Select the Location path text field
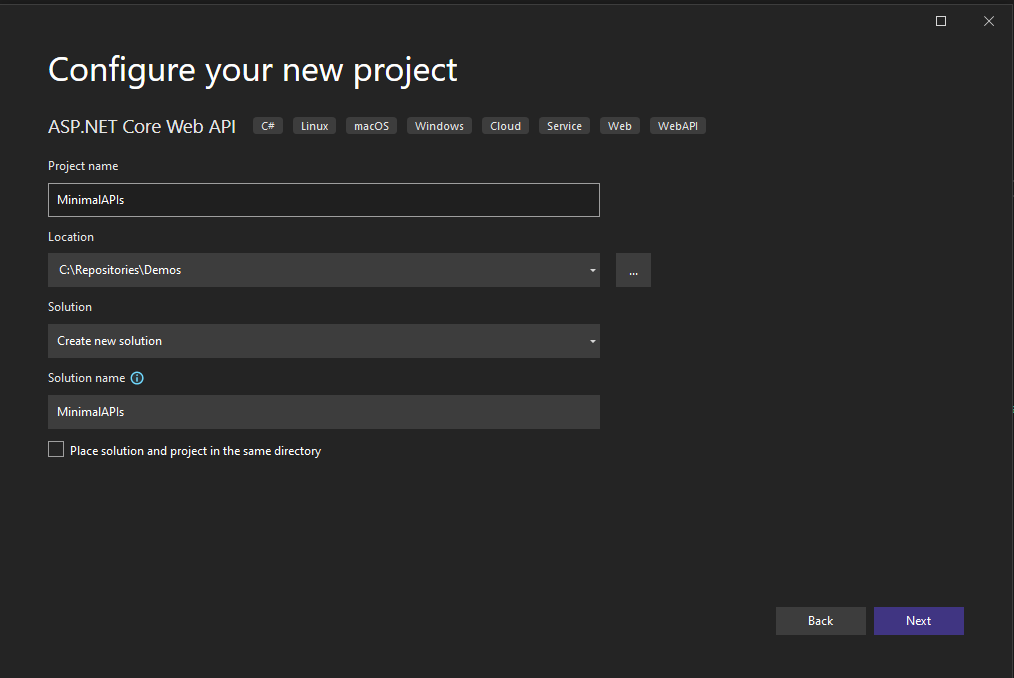Viewport: 1014px width, 678px height. pyautogui.click(x=300, y=269)
